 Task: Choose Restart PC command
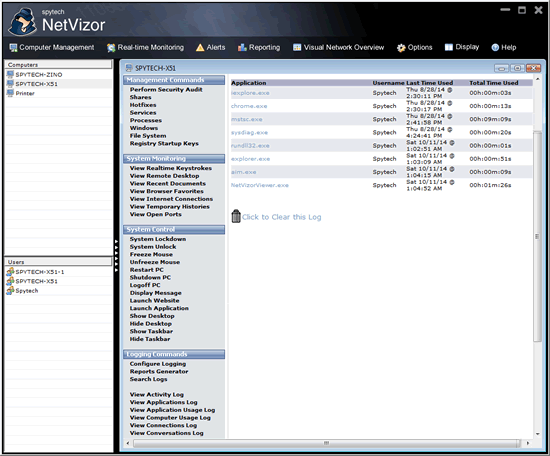tap(147, 270)
